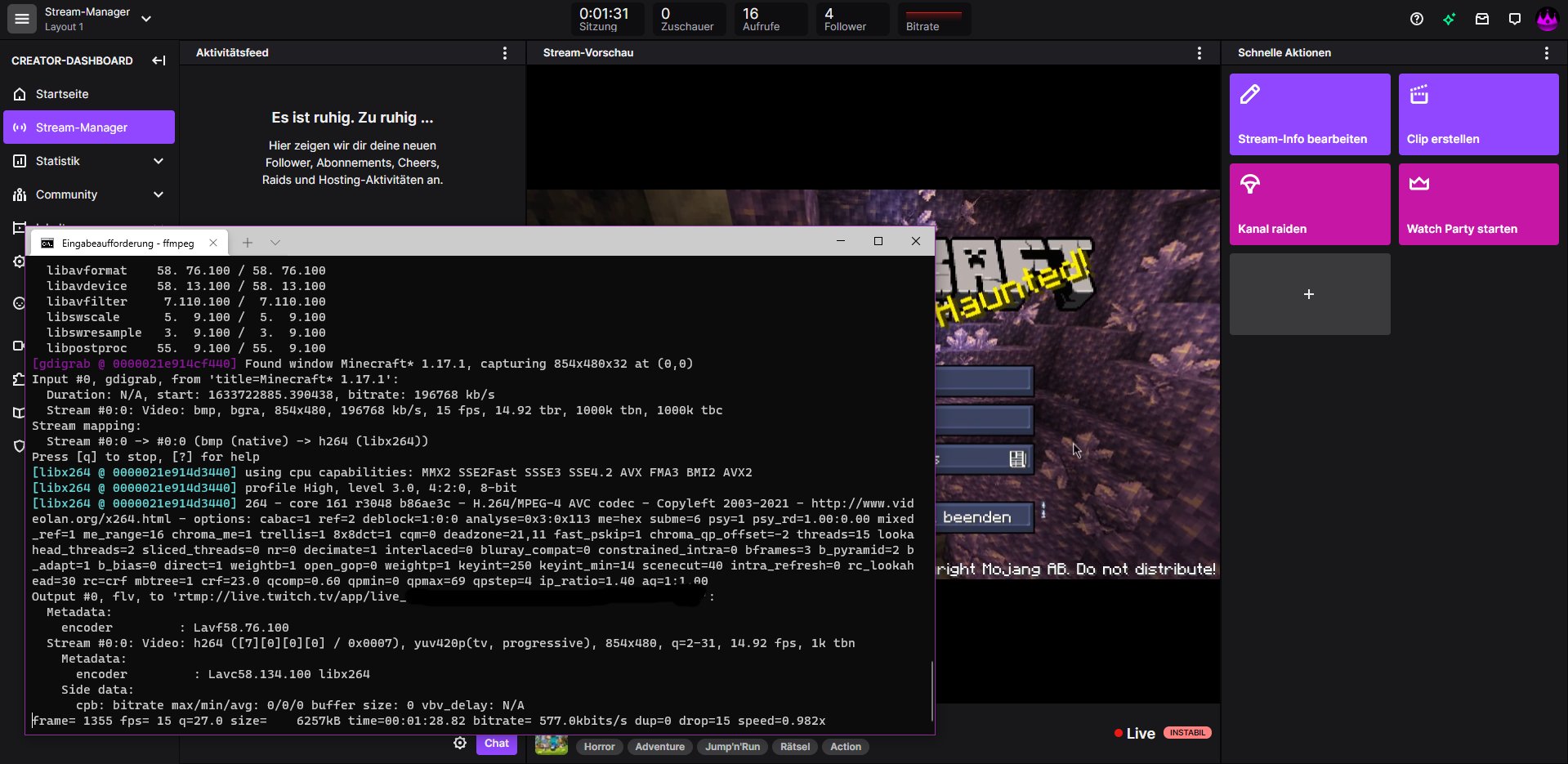Click the 'Press [q] to stop' terminal line
The height and width of the screenshot is (764, 1568).
(x=146, y=457)
